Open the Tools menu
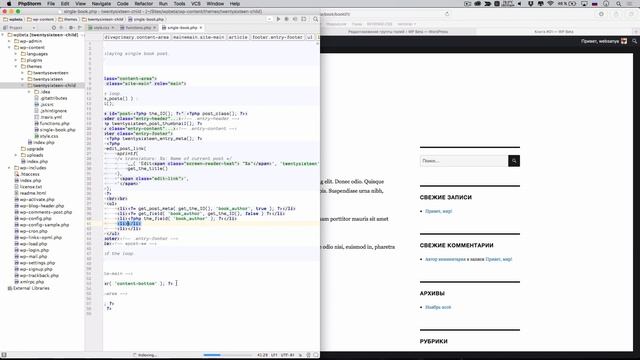Image resolution: width=640 pixels, height=360 pixels. (179, 4)
